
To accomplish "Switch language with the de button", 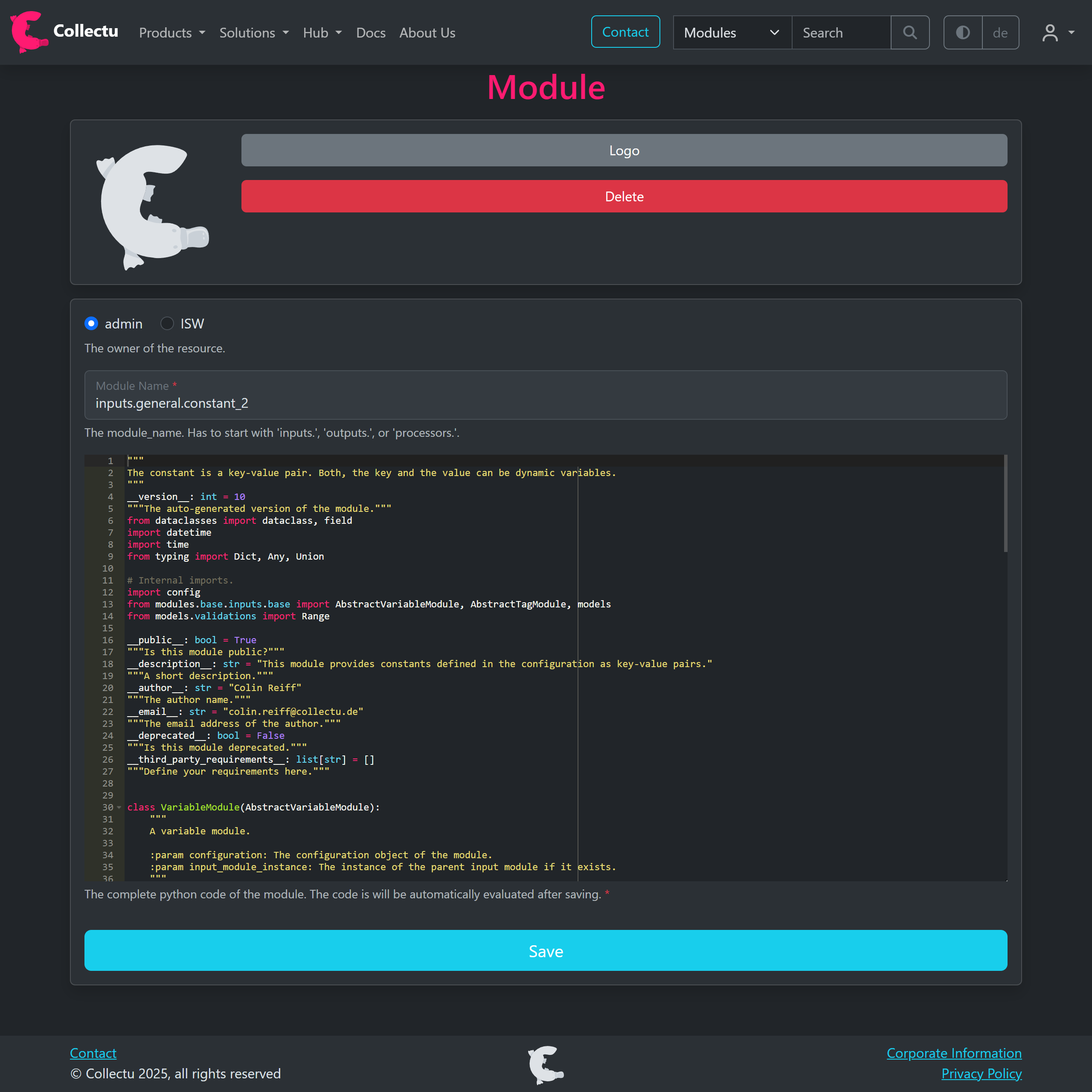I will click(1000, 33).
